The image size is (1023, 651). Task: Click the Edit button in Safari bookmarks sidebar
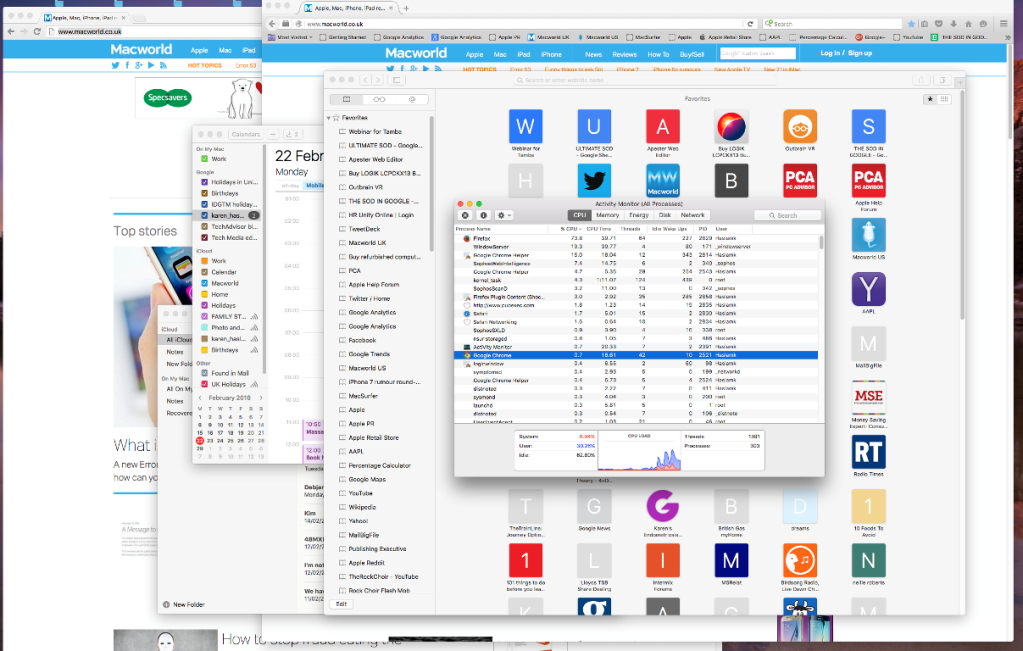click(341, 604)
